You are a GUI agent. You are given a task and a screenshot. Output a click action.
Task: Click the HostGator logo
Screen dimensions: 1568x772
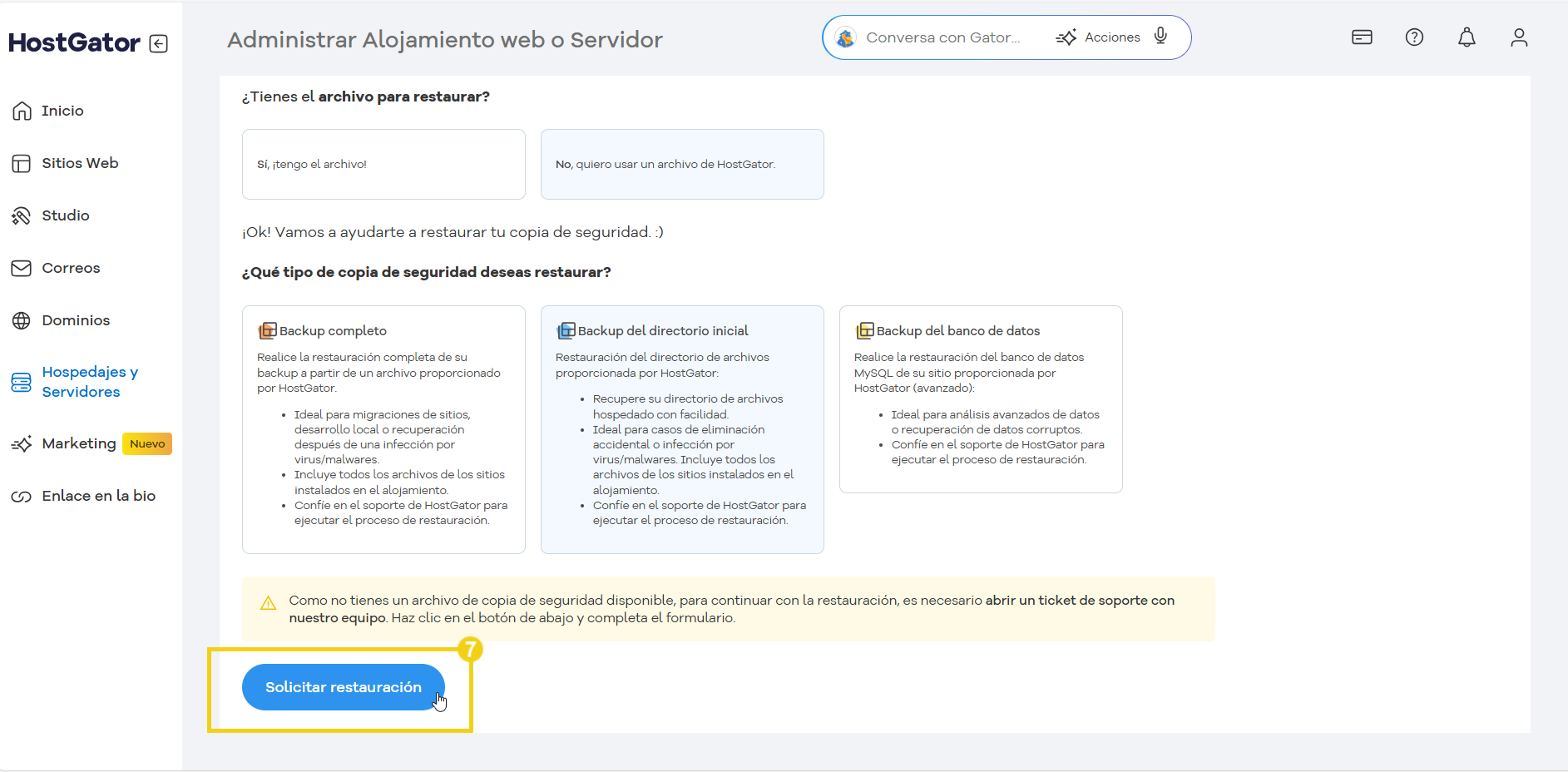[76, 42]
